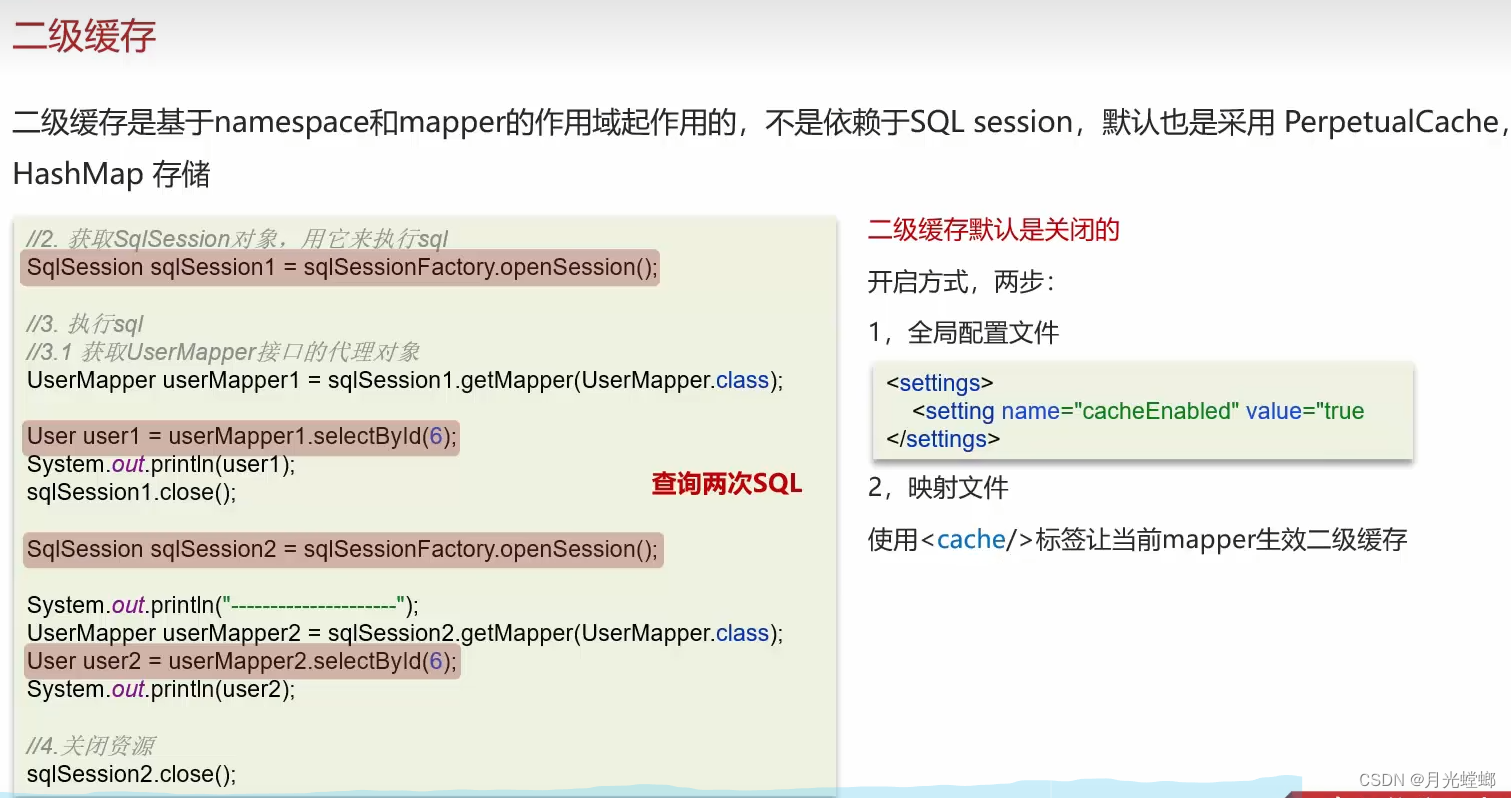Viewport: 1511px width, 798px height.
Task: Click the text "HashMap 存储"
Action: click(x=111, y=174)
